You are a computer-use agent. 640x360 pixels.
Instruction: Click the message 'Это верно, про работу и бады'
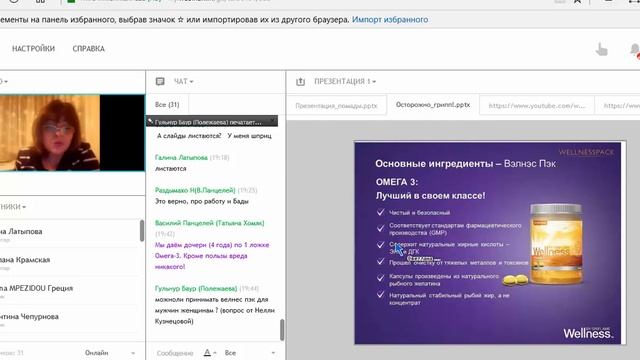click(202, 201)
